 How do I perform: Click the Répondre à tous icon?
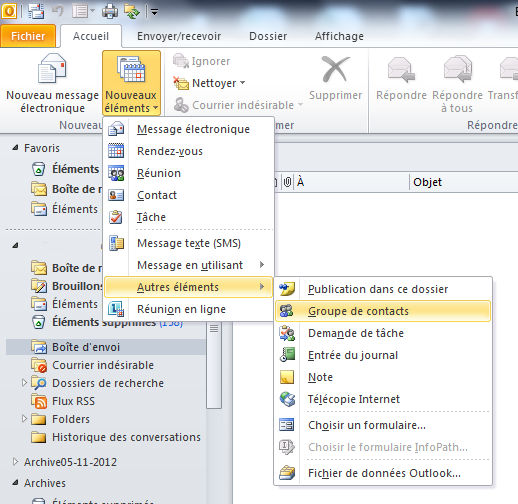pos(458,70)
